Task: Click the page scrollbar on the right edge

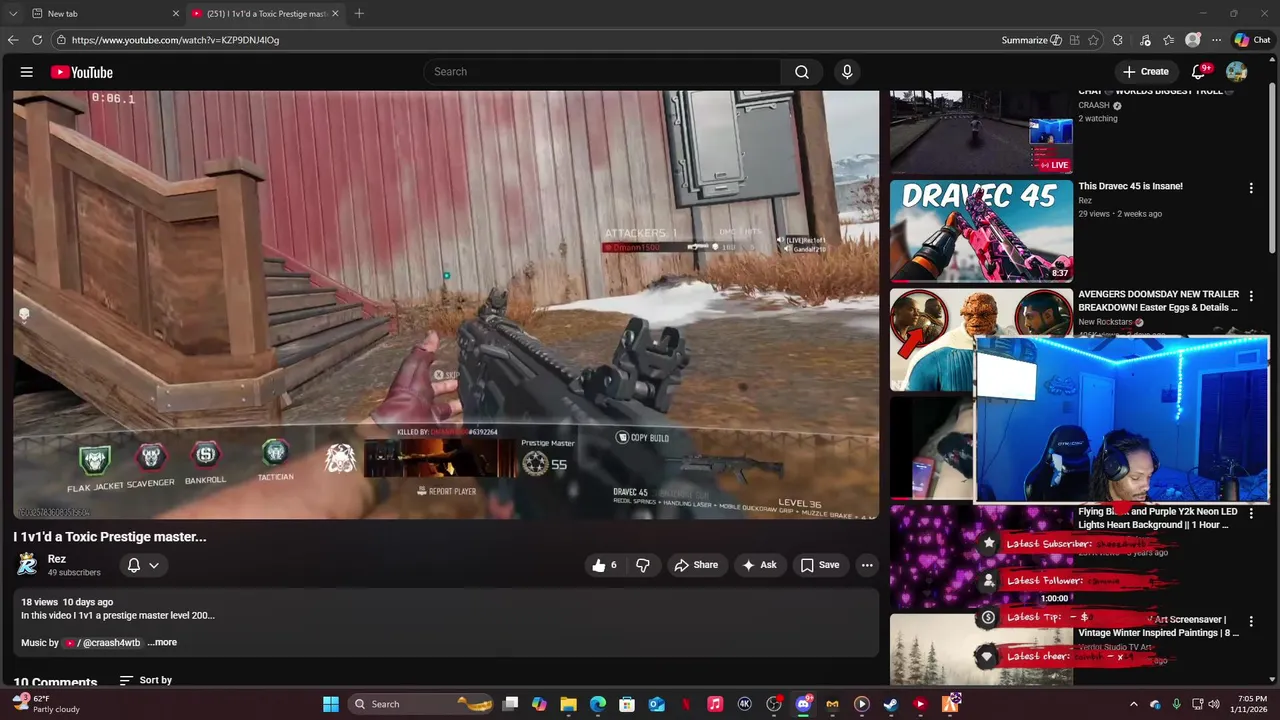Action: (x=1273, y=170)
